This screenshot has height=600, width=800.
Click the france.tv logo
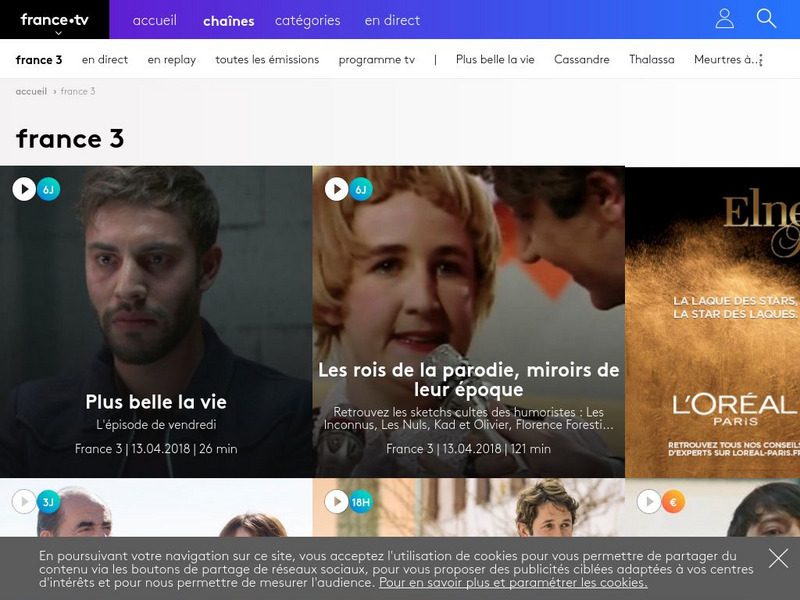[x=55, y=19]
